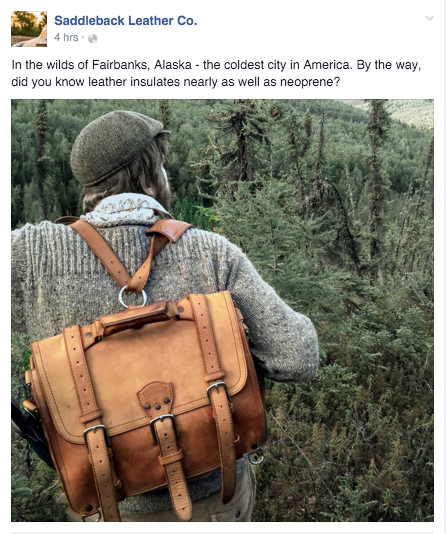The width and height of the screenshot is (446, 534).
Task: Click the post caption about Fairbanks, Alaska
Action: coord(216,73)
